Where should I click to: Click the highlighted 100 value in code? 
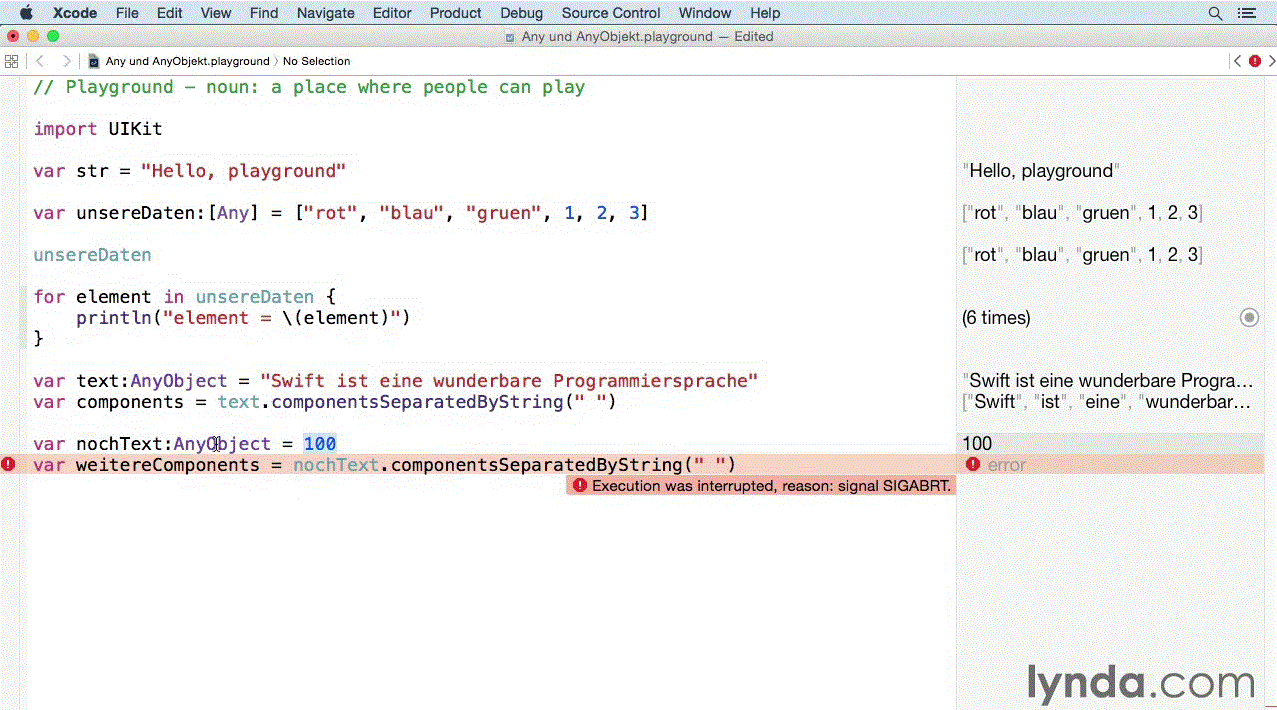[320, 444]
